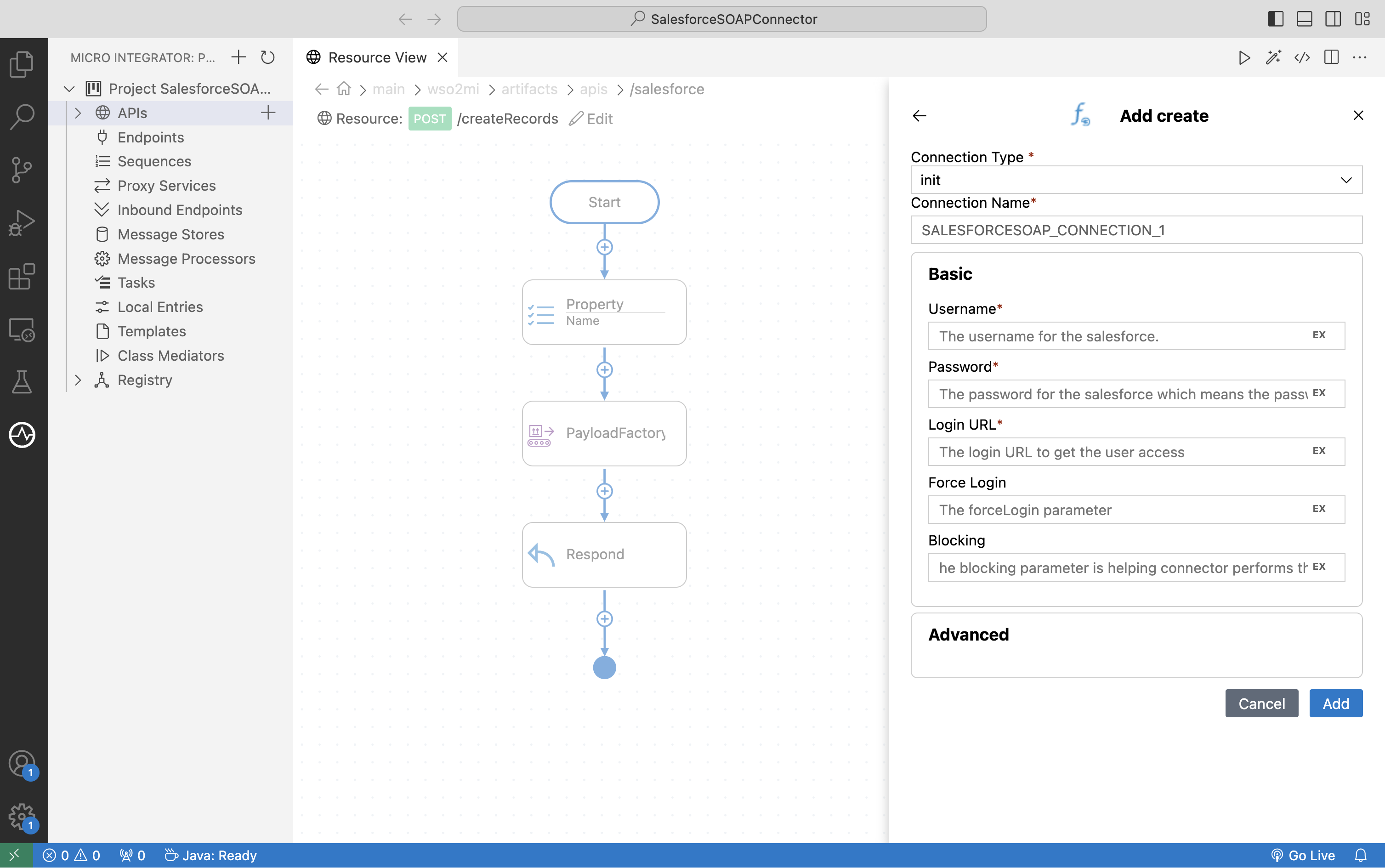Cancel the connection creation
The image size is (1385, 868).
coord(1261,704)
